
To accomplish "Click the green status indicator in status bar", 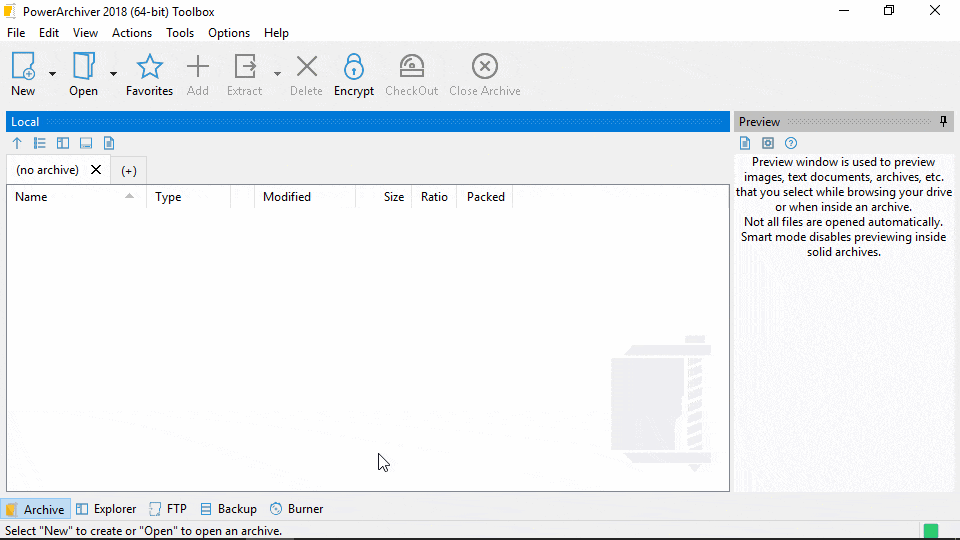I will 931,531.
